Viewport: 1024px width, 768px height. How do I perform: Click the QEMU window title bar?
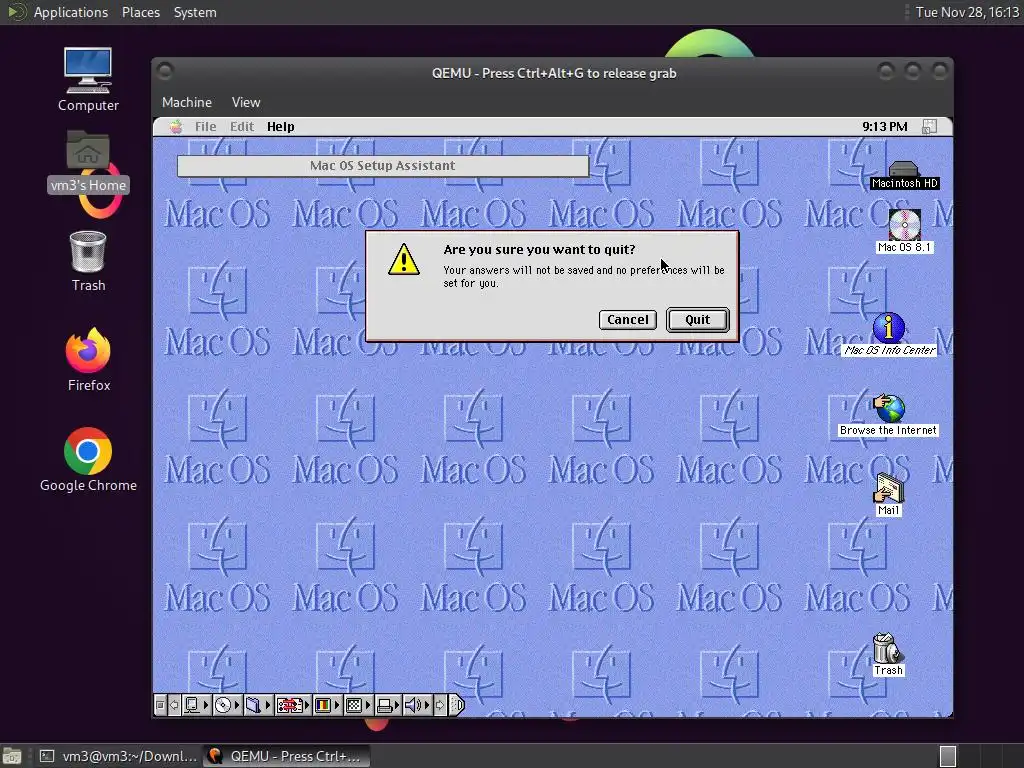click(x=553, y=73)
